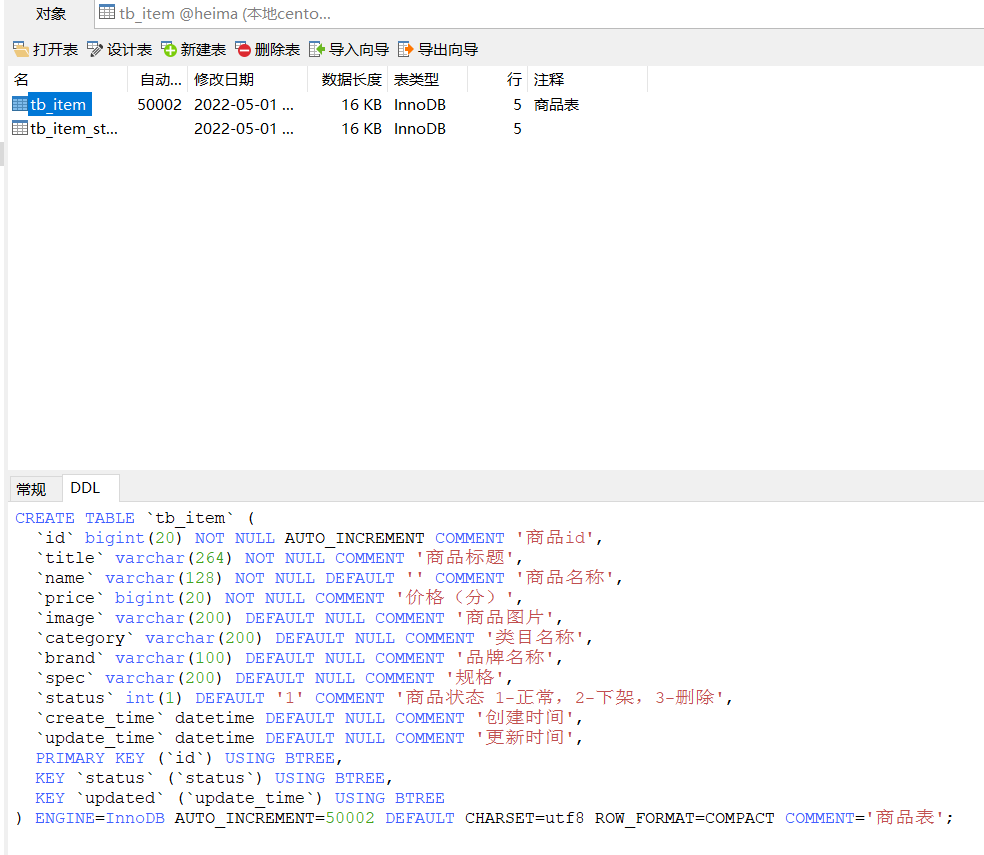
Task: Sort by the 修改日期 column header
Action: coord(249,80)
